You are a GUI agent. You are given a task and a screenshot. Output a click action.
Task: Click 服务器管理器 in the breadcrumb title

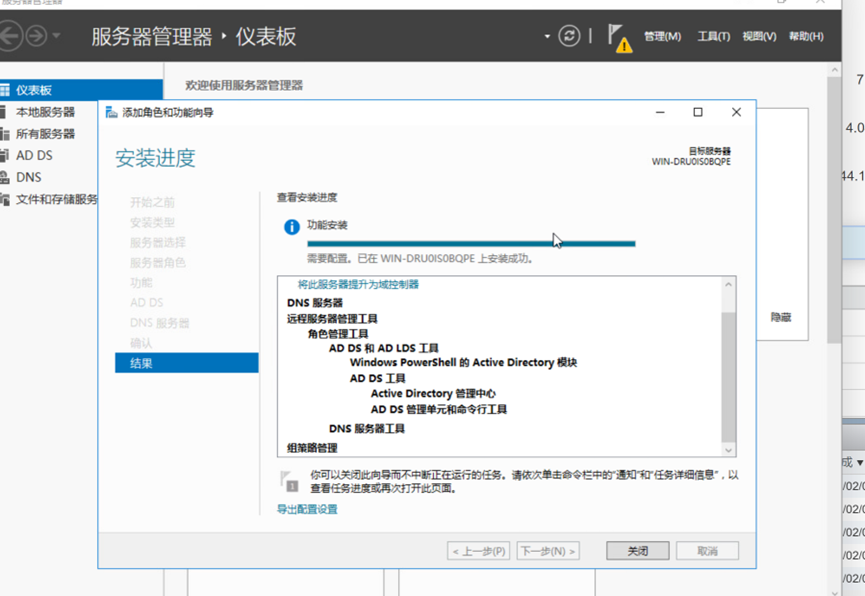coord(152,37)
